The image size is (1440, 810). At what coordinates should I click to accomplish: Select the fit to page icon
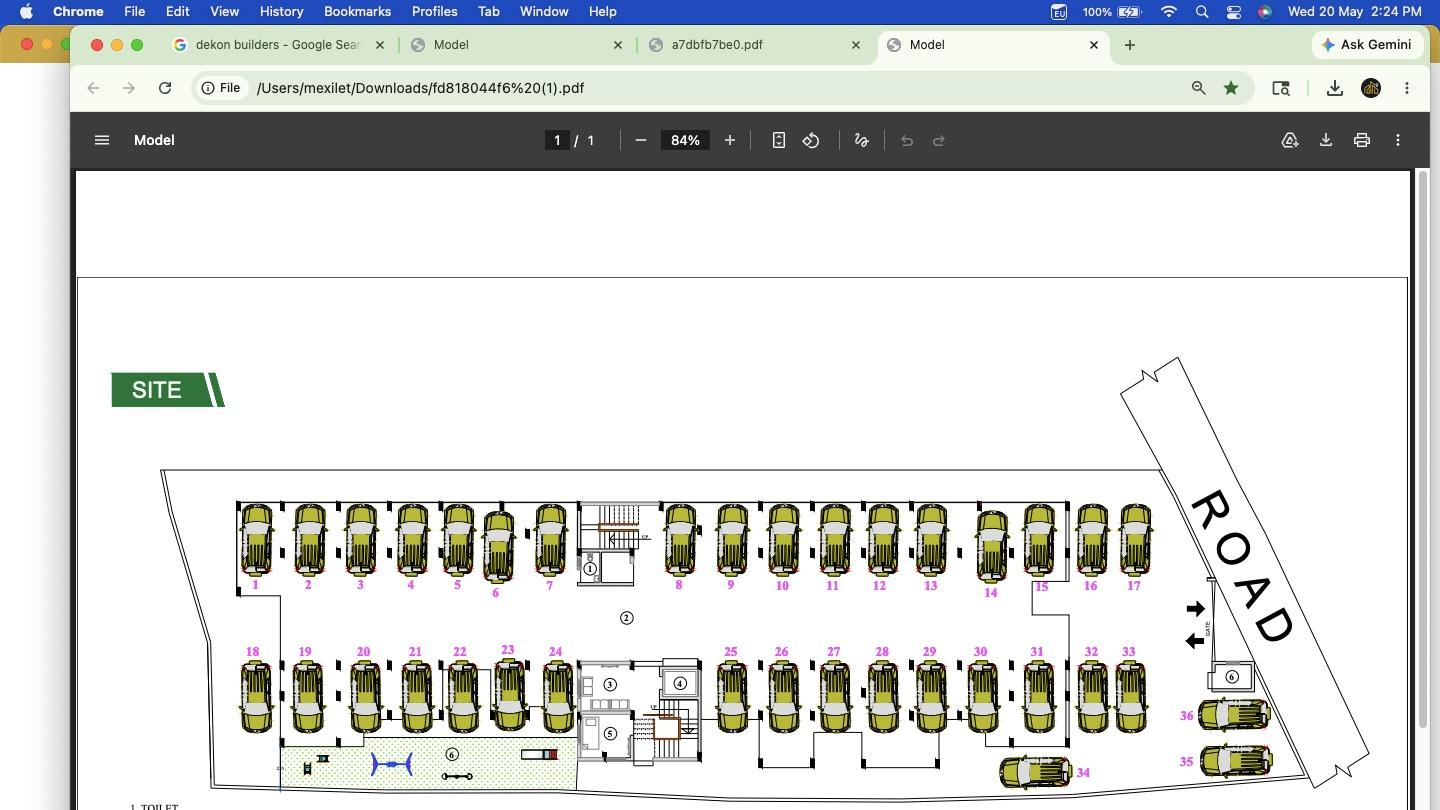(x=779, y=140)
